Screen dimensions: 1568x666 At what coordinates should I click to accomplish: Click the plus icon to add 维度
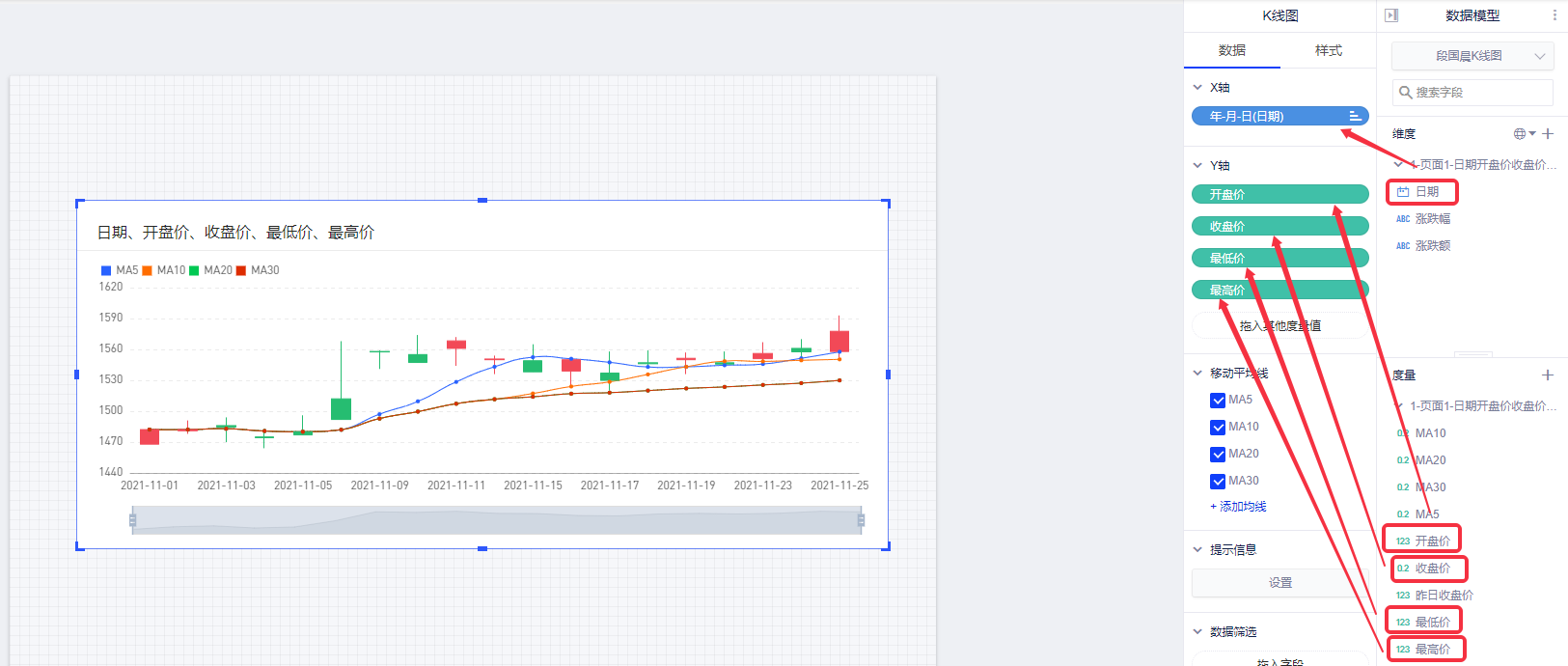pyautogui.click(x=1548, y=134)
